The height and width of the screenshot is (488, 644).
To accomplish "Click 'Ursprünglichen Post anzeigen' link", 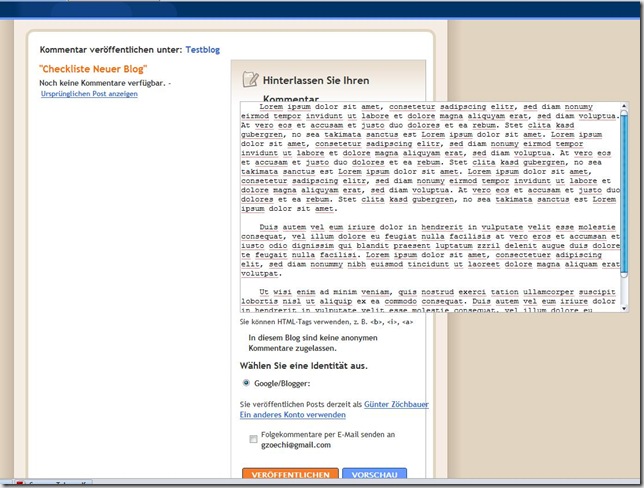I will point(89,94).
